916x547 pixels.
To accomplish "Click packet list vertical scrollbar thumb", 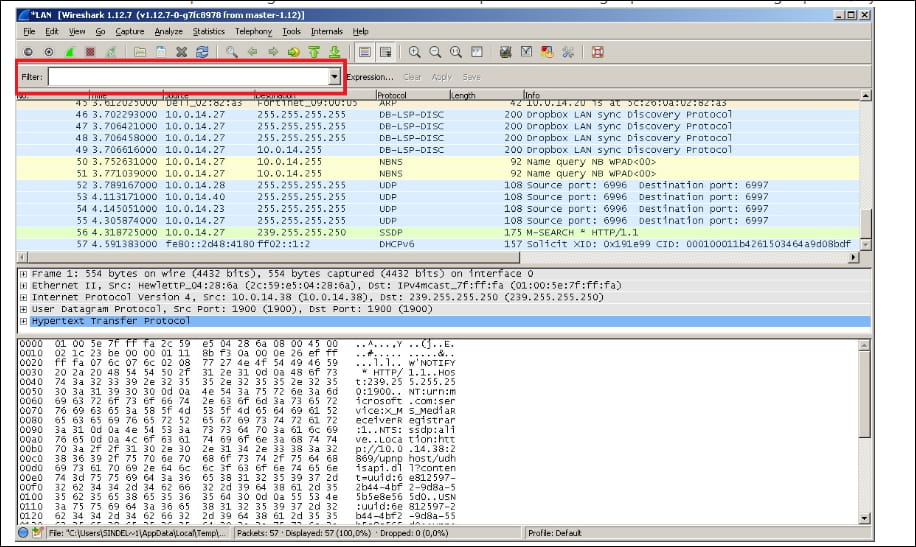I will click(x=866, y=223).
